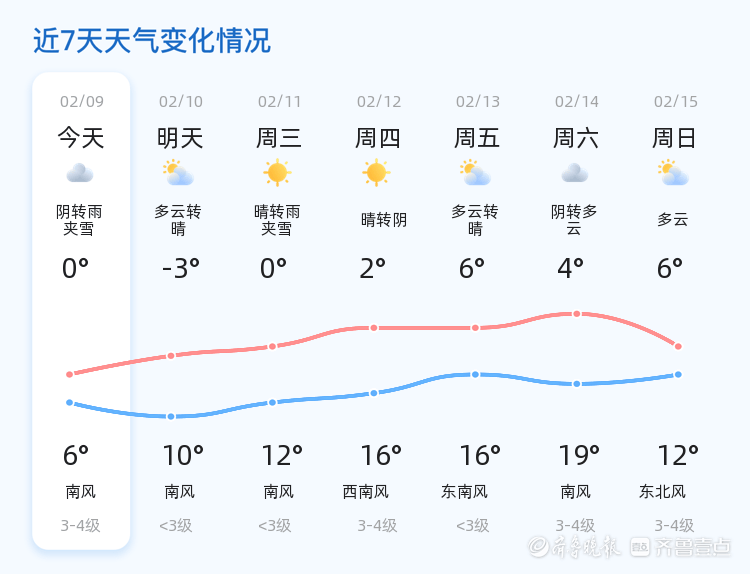Click Friday's partly cloudy icon
The image size is (750, 574).
pos(475,173)
